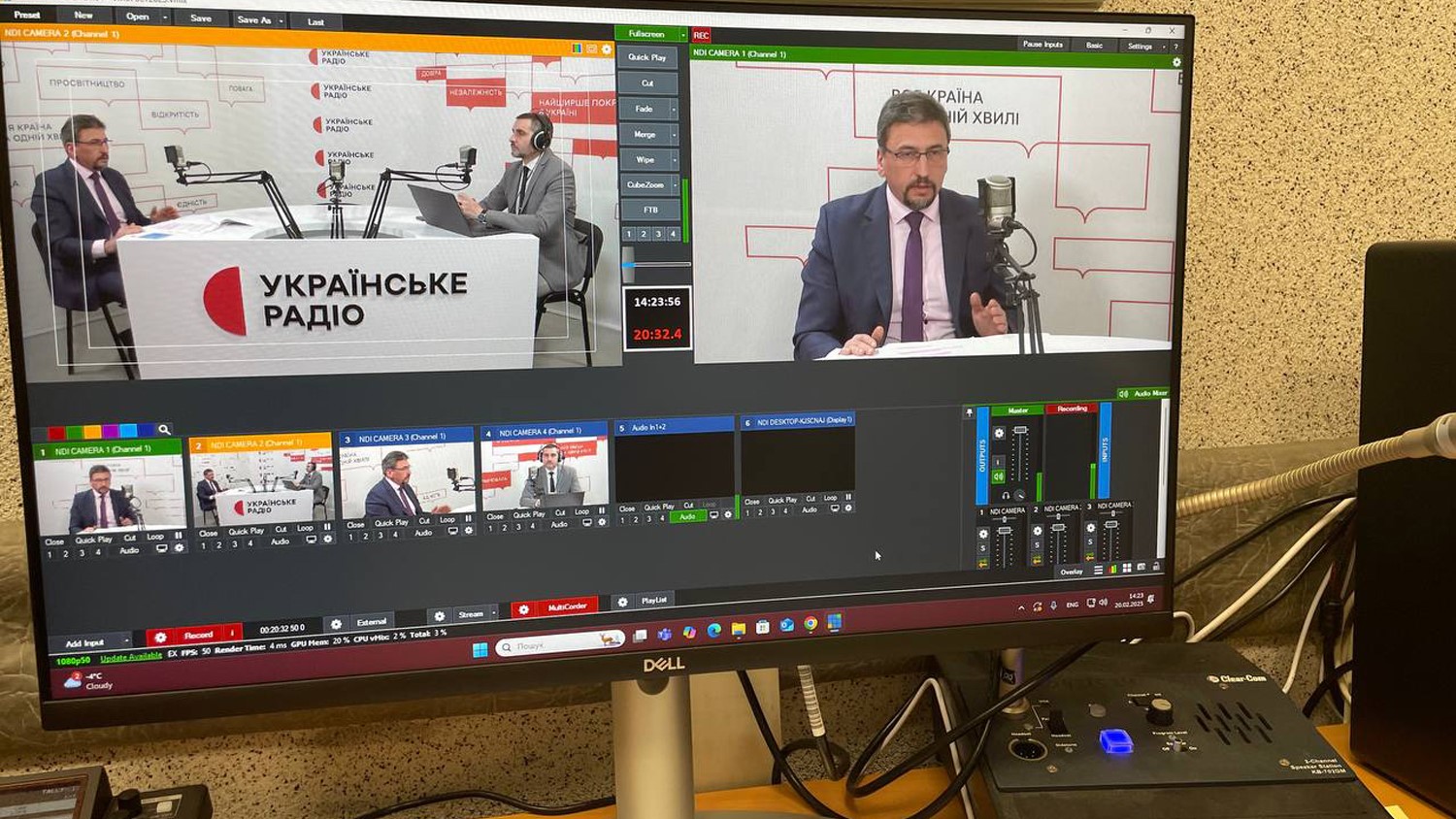Toggle Audio on NDI CAMERA 3 input
The width and height of the screenshot is (1456, 819).
point(423,533)
